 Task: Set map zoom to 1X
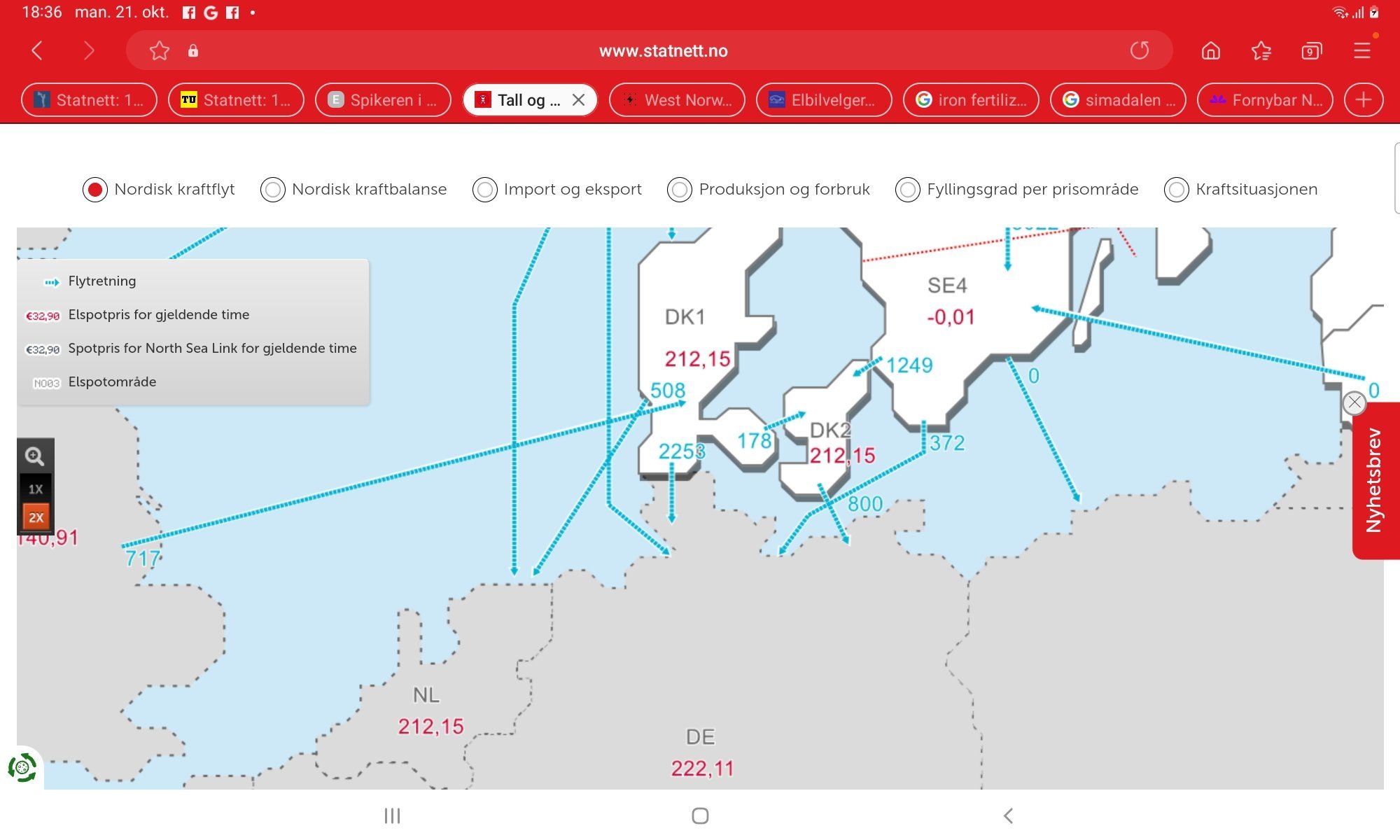click(x=36, y=489)
